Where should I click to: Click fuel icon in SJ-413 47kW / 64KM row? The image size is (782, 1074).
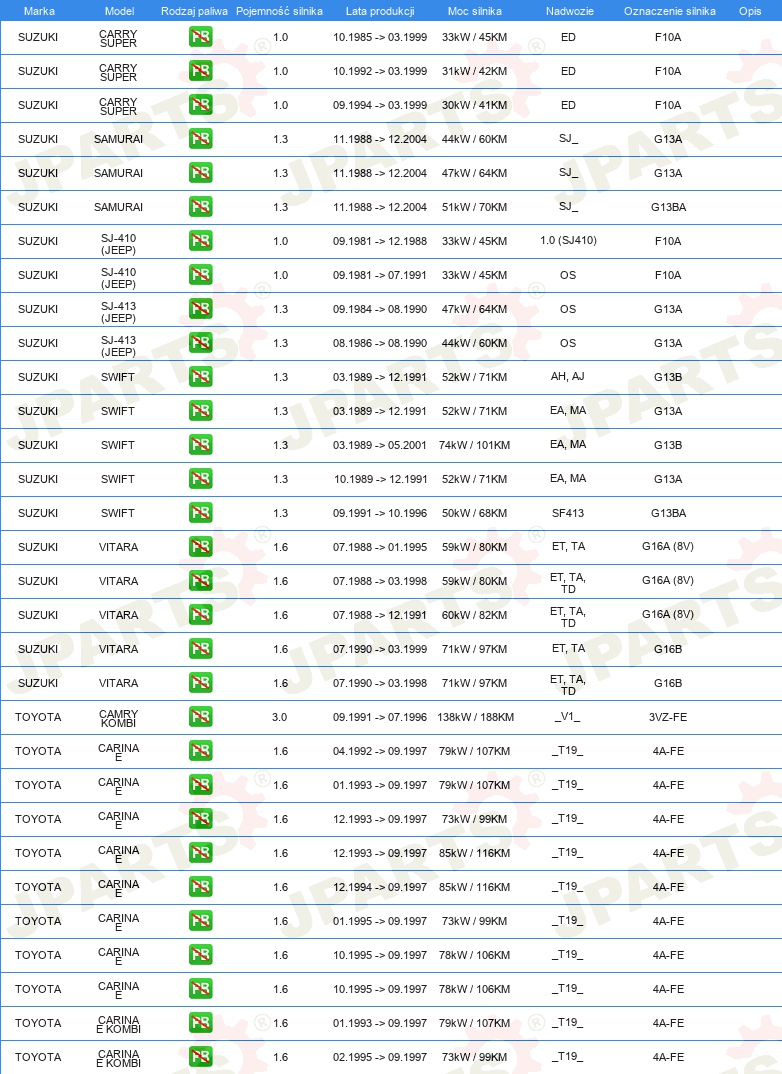click(201, 309)
